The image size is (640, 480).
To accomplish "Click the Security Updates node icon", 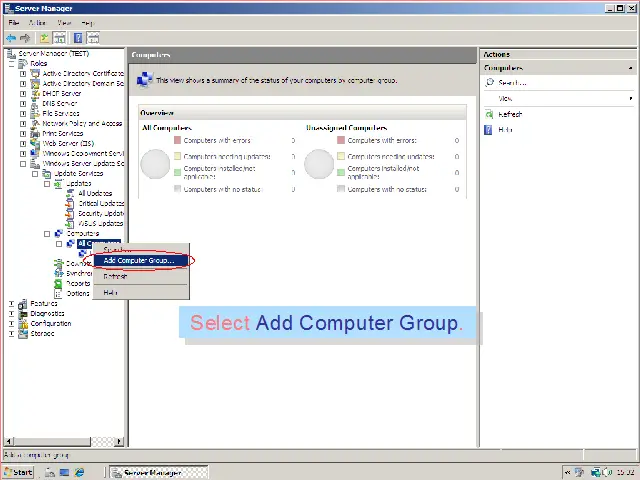I will point(70,213).
